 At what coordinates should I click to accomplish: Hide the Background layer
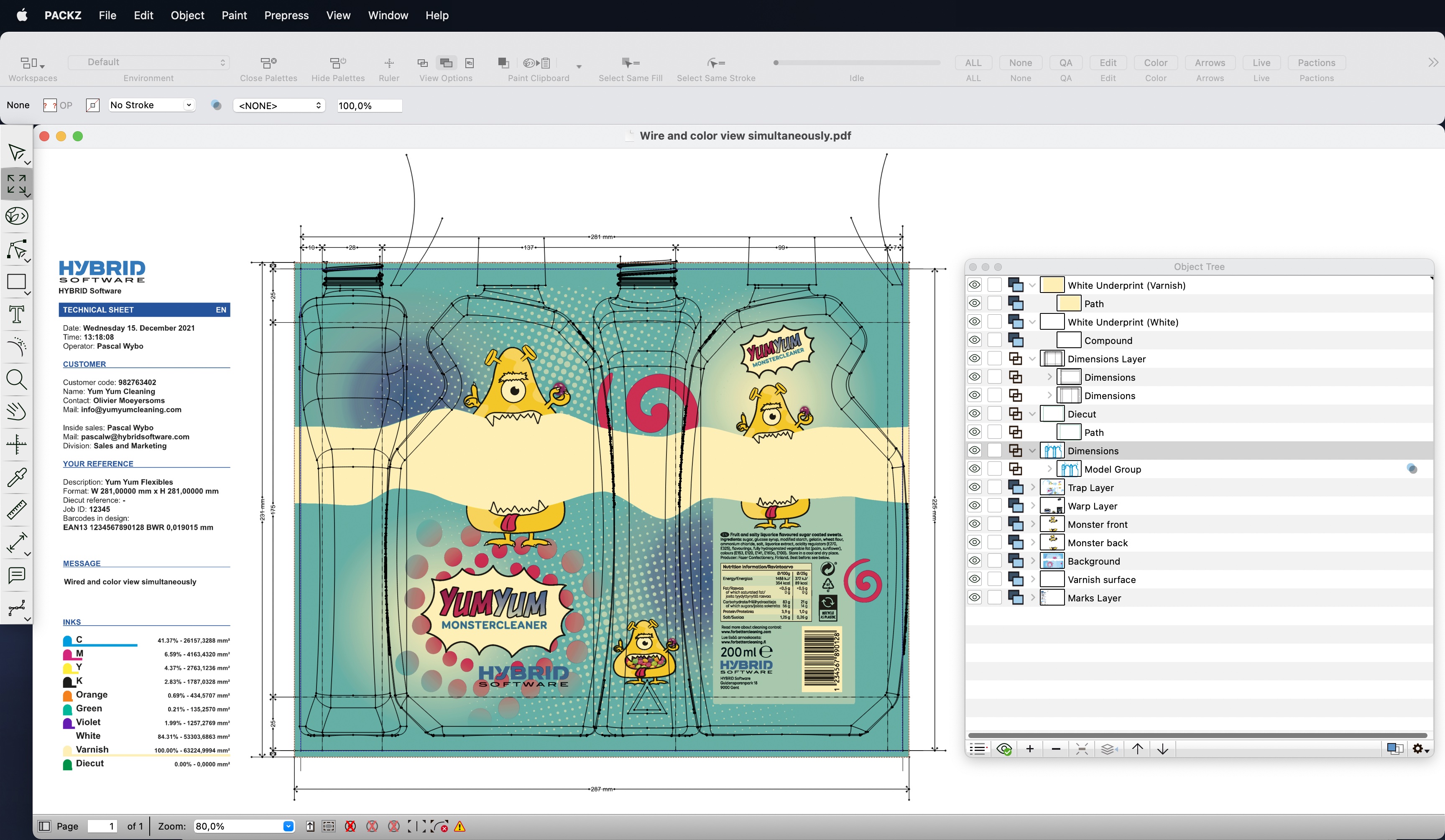click(x=974, y=560)
